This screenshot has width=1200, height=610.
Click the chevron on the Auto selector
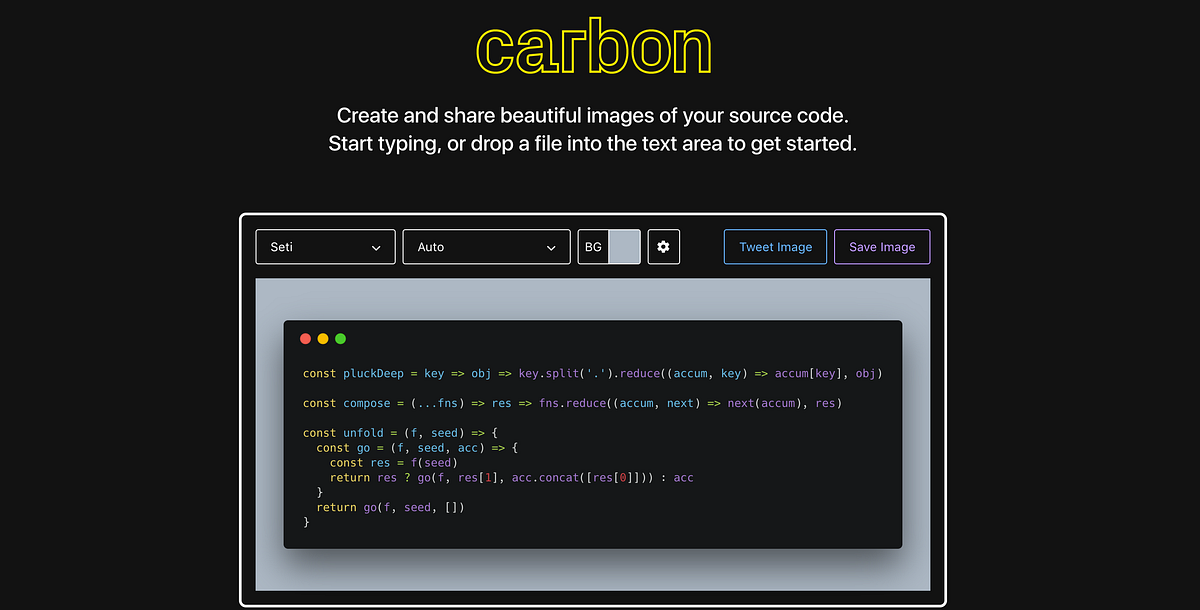pyautogui.click(x=550, y=247)
